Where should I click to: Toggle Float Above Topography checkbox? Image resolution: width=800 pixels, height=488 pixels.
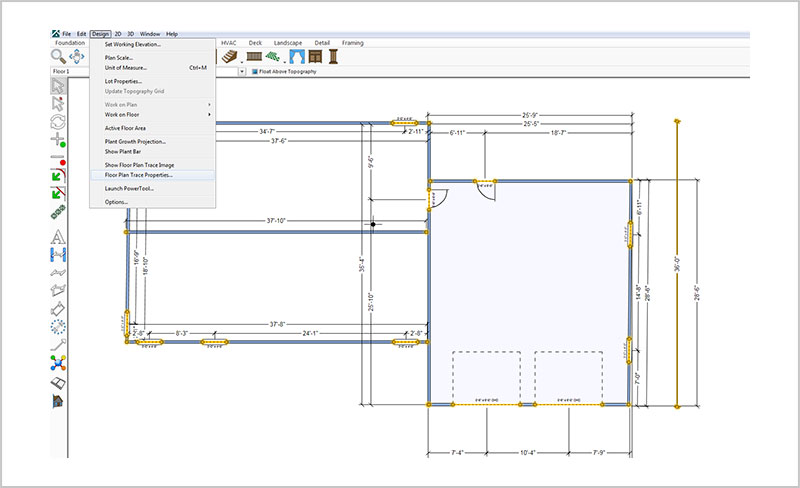255,72
